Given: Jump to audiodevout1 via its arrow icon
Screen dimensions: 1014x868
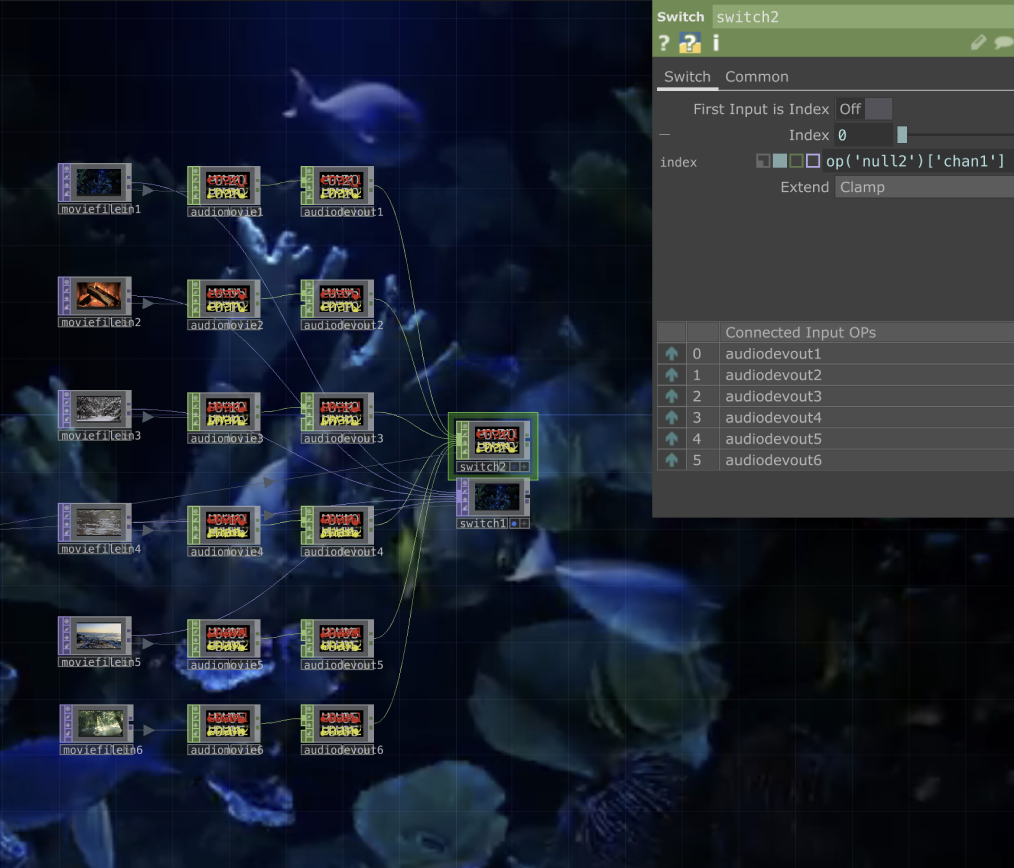Looking at the screenshot, I should [671, 354].
